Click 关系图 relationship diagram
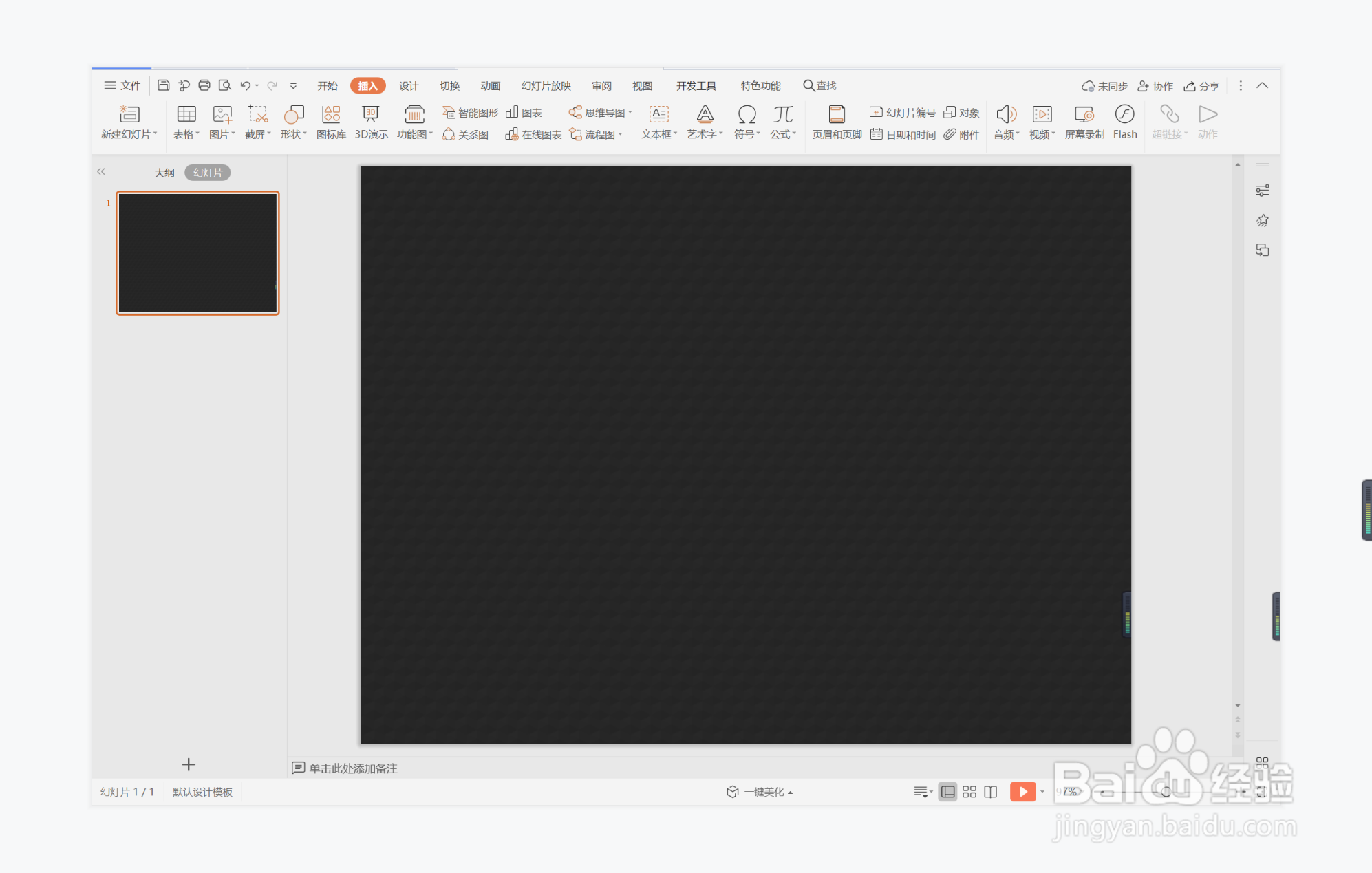 [x=466, y=134]
